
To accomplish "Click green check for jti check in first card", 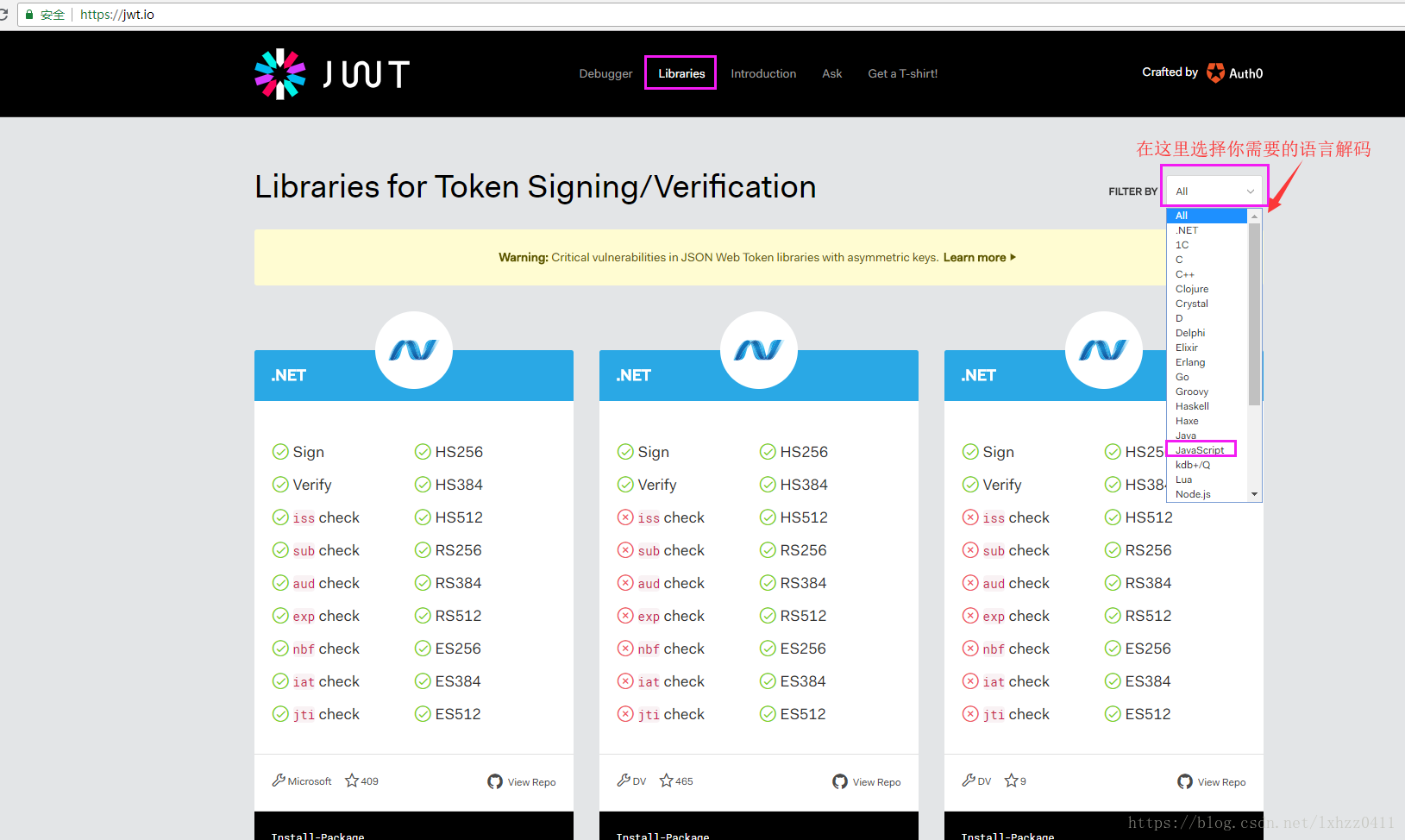I will pos(280,714).
